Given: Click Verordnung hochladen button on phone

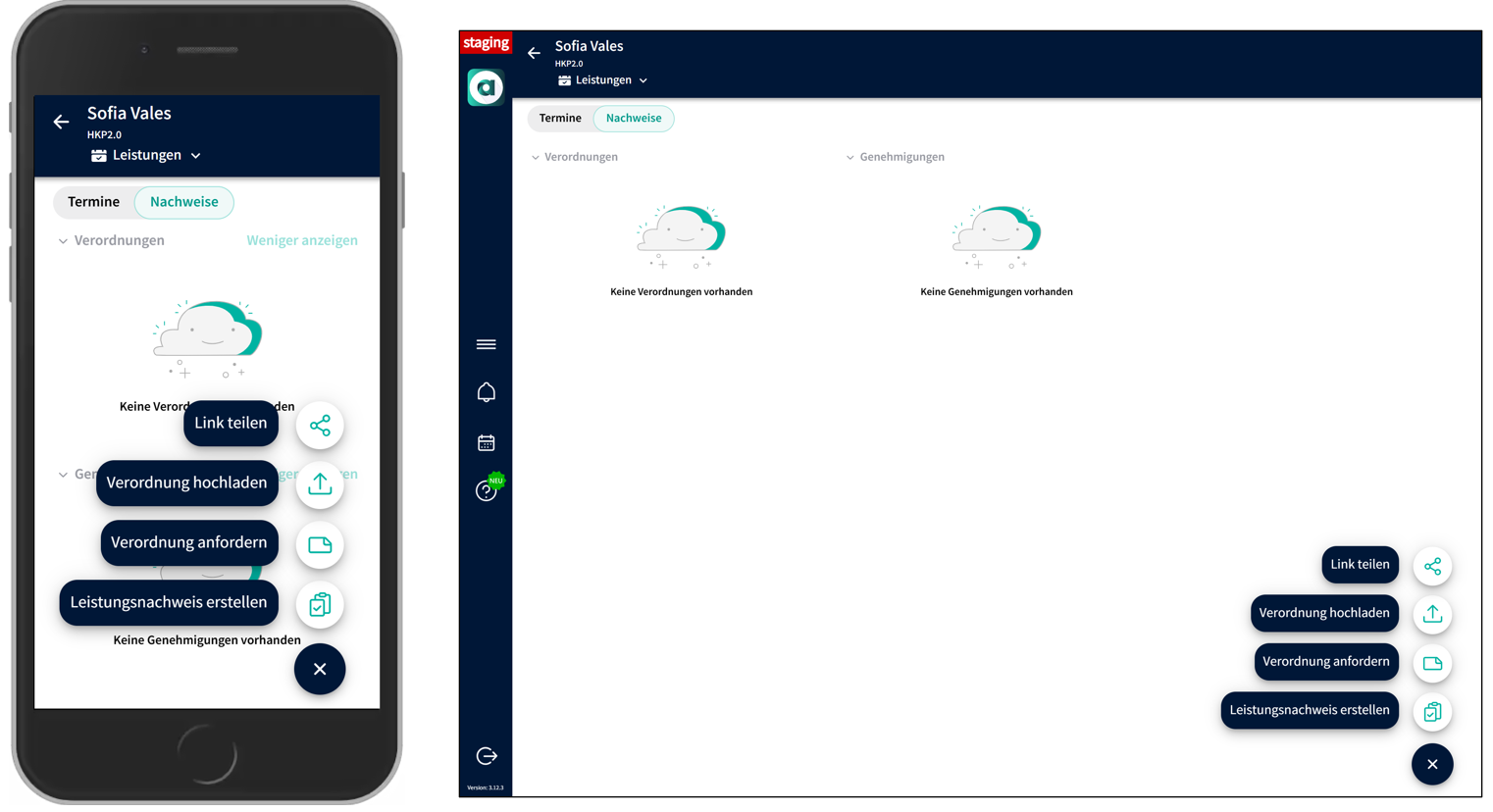Looking at the screenshot, I should tap(186, 483).
